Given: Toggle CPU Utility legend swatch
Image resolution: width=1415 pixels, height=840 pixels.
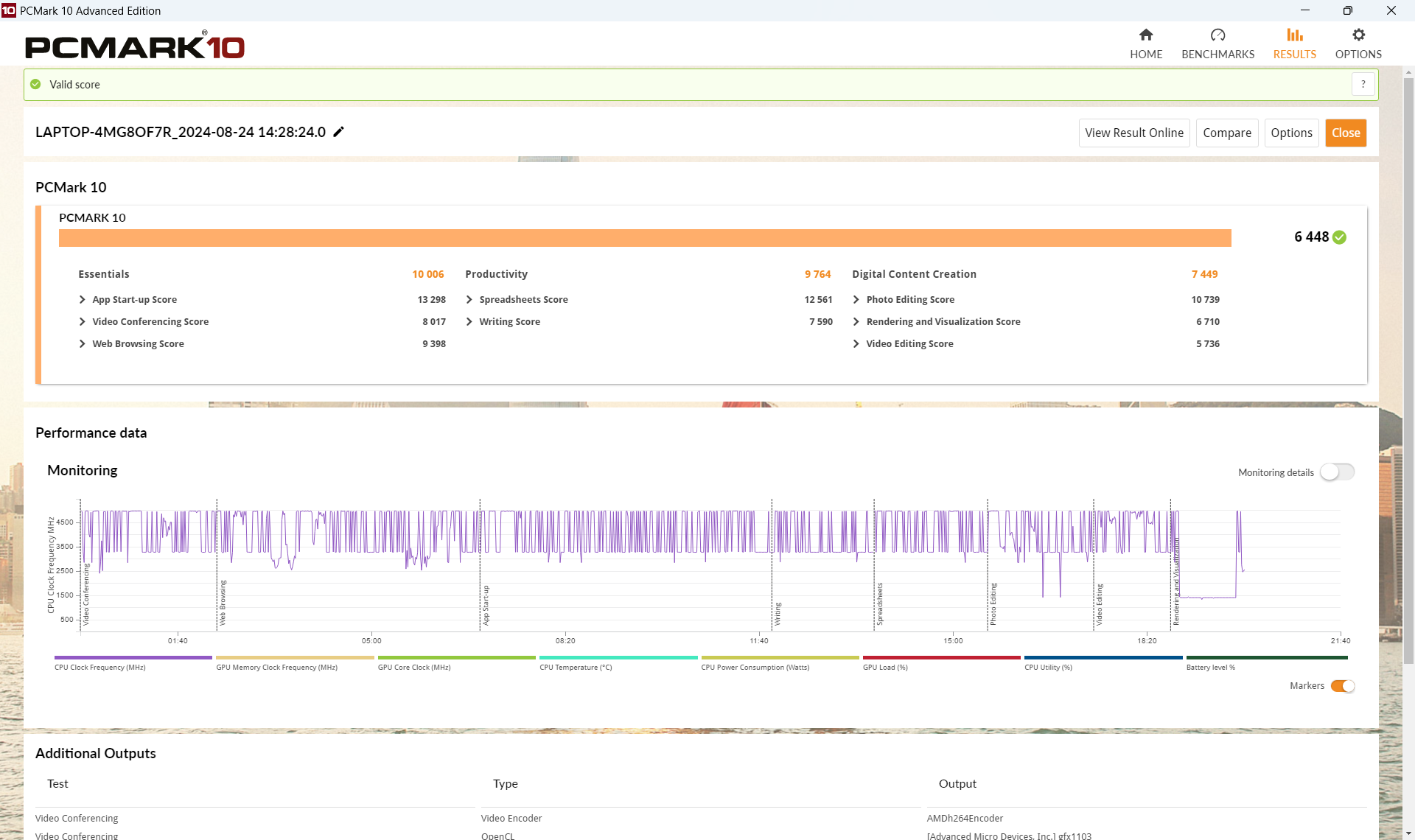Looking at the screenshot, I should tap(1103, 657).
